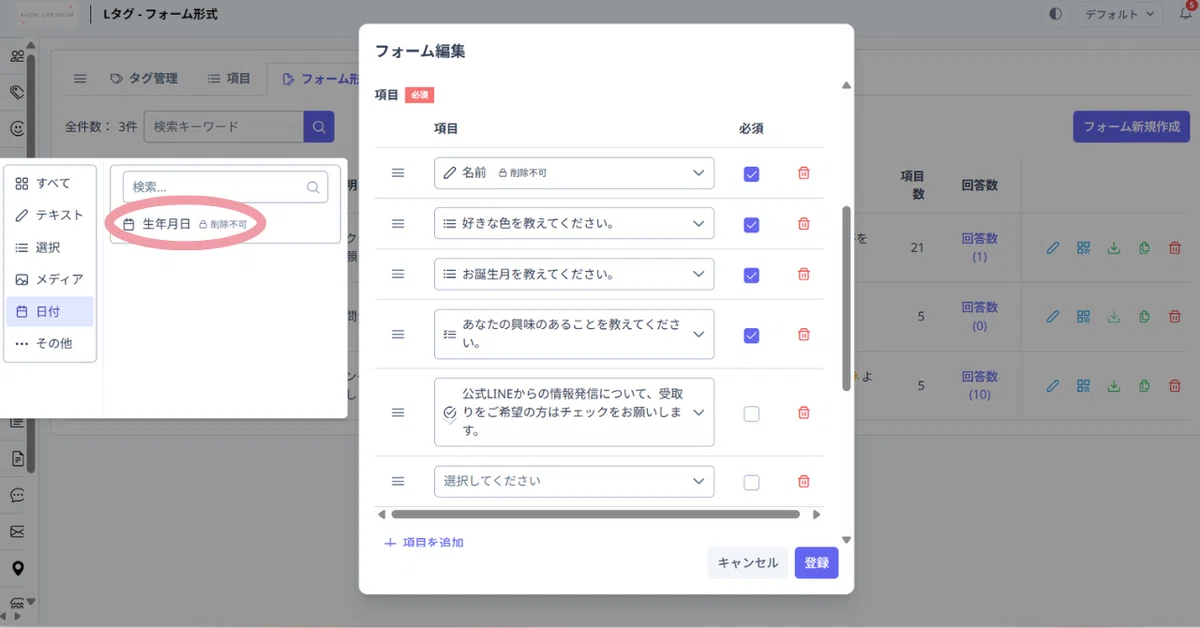Viewport: 1200px width, 628px height.
Task: Copy the form with 回答数 (0)
Action: pos(1144,317)
